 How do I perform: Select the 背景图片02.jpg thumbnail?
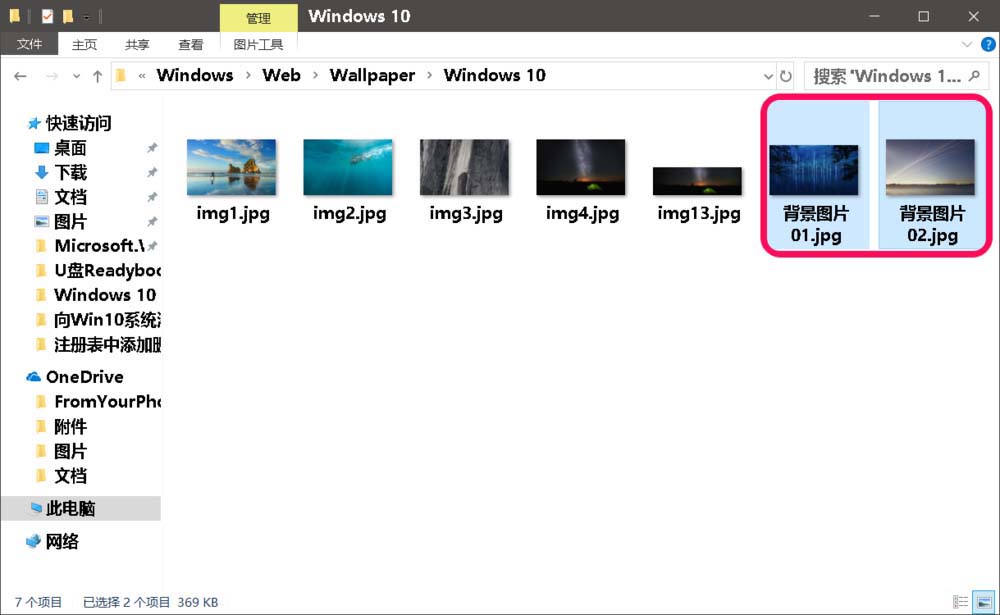coord(930,167)
